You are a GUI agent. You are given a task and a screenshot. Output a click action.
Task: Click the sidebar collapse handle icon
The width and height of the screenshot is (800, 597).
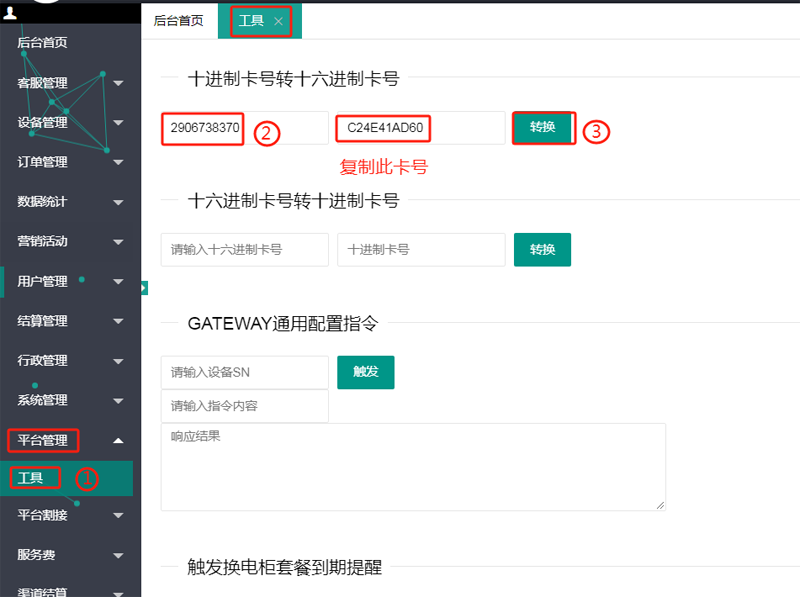144,288
